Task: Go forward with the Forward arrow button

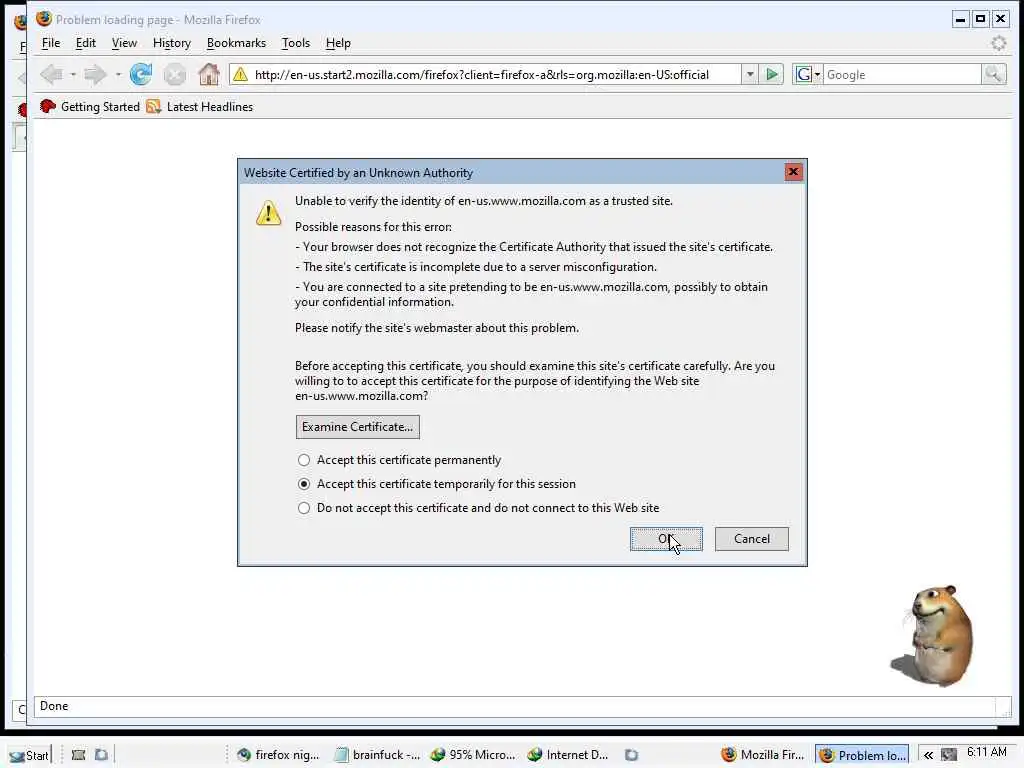Action: pos(95,74)
